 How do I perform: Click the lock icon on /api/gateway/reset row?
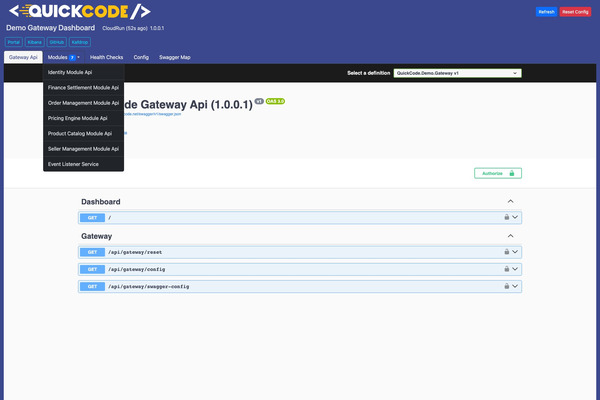pos(507,251)
